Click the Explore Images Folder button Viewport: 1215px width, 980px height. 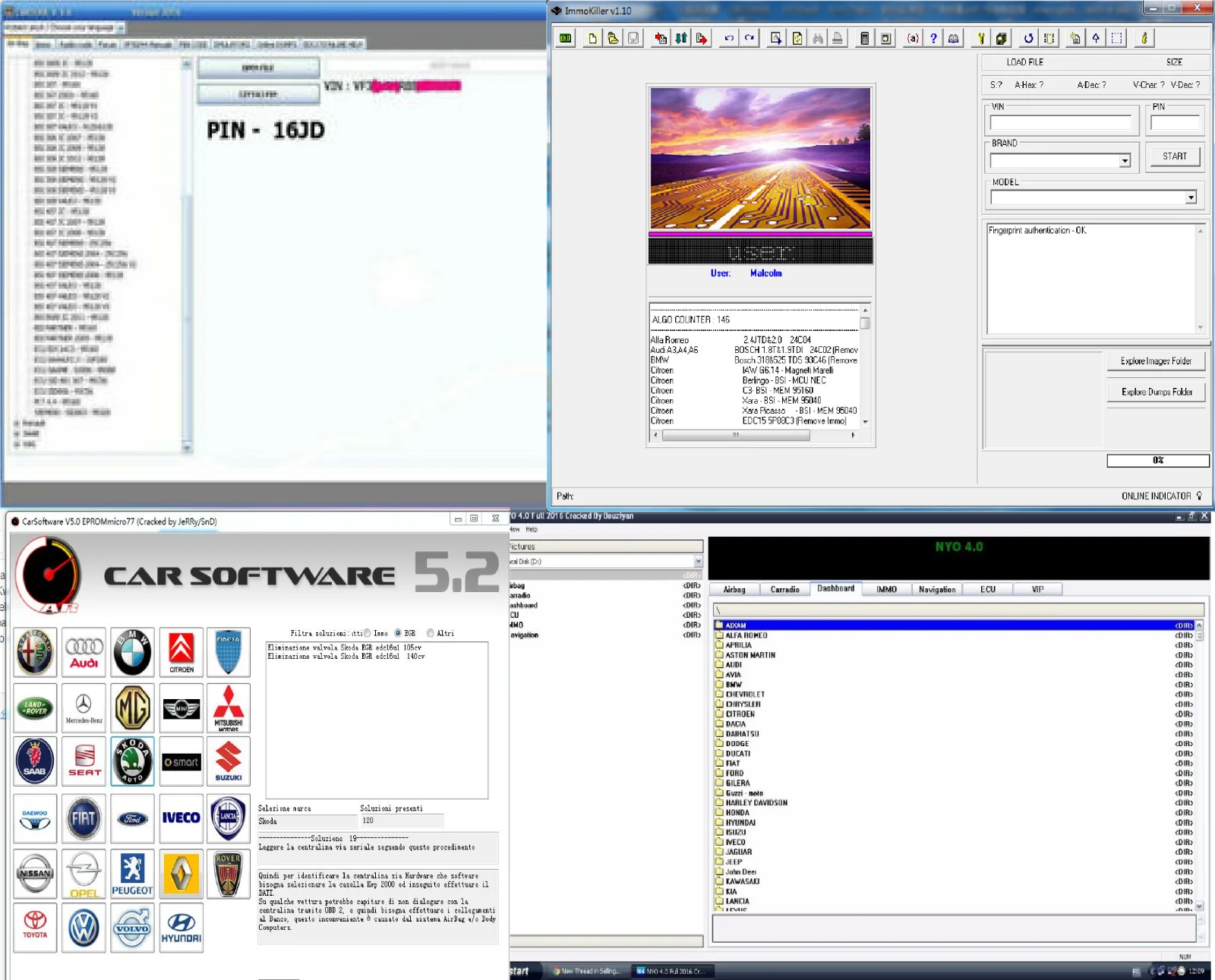[1156, 361]
